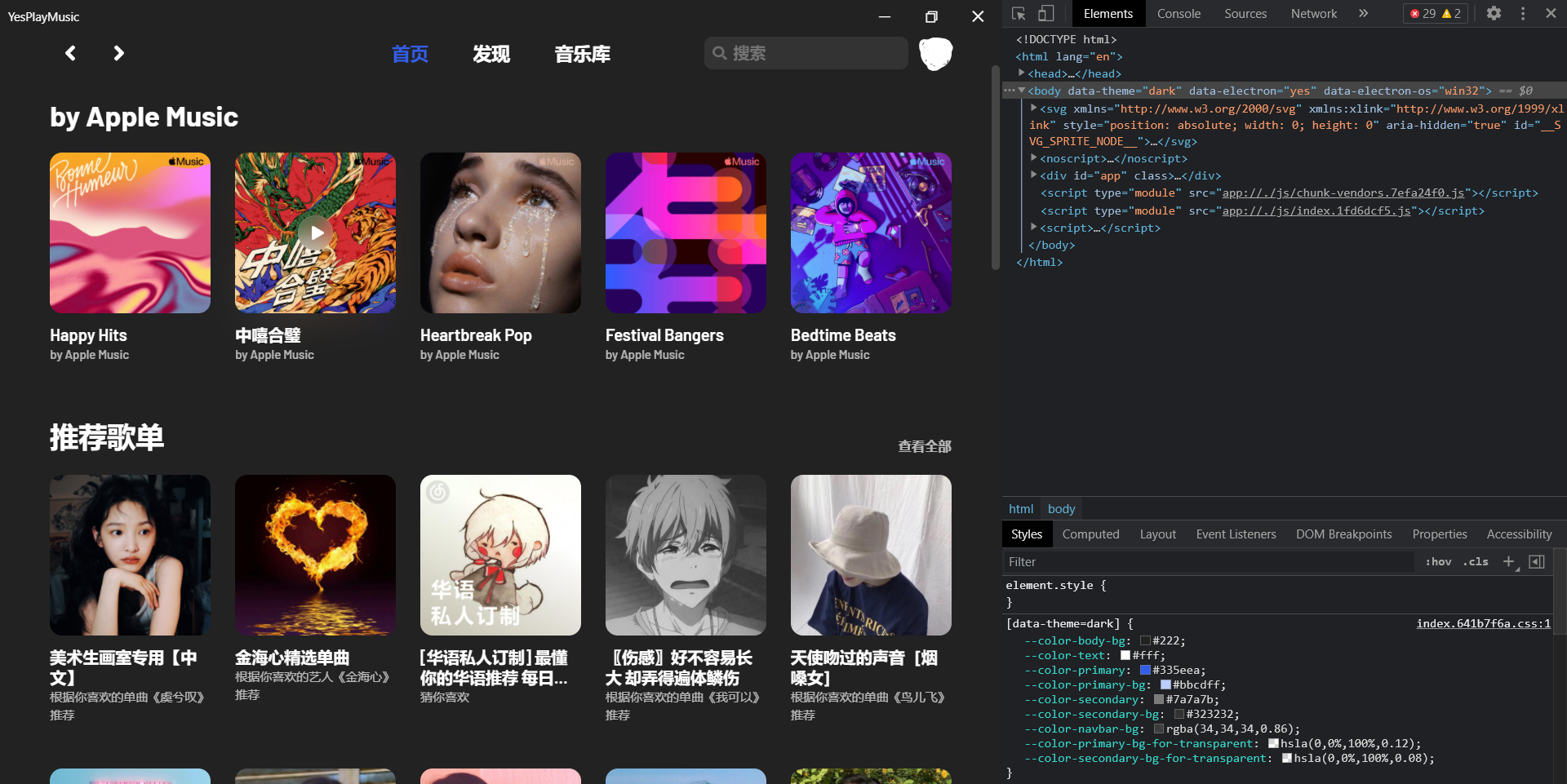Click the play button on 中嘻合璧 cover
Viewport: 1567px width, 784px height.
(x=316, y=233)
